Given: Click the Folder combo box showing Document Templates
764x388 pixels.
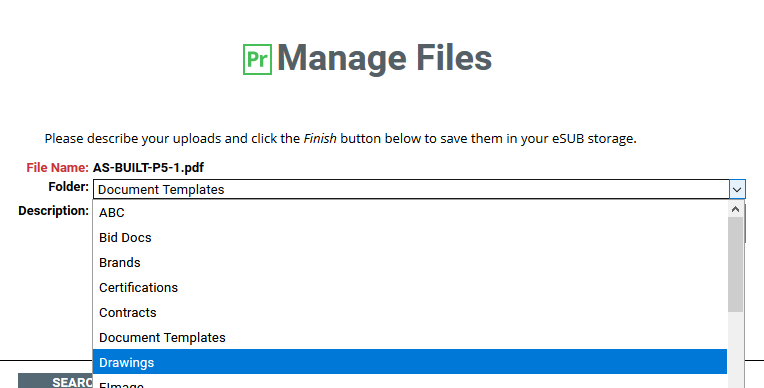Looking at the screenshot, I should [419, 189].
